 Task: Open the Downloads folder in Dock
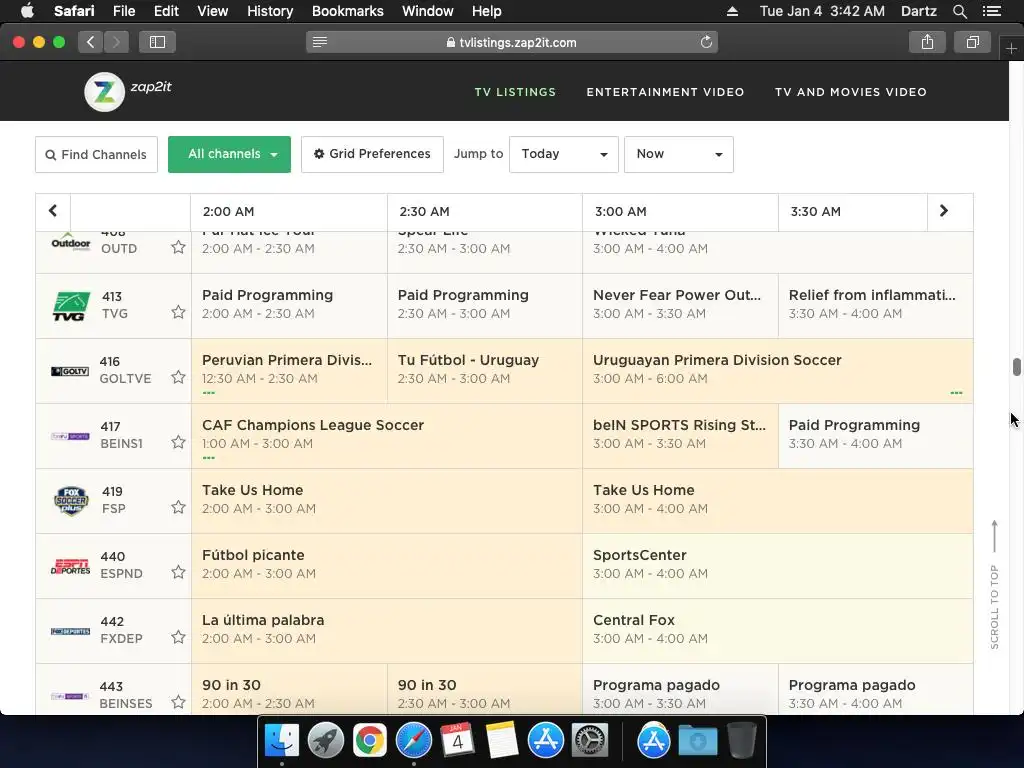pyautogui.click(x=697, y=741)
